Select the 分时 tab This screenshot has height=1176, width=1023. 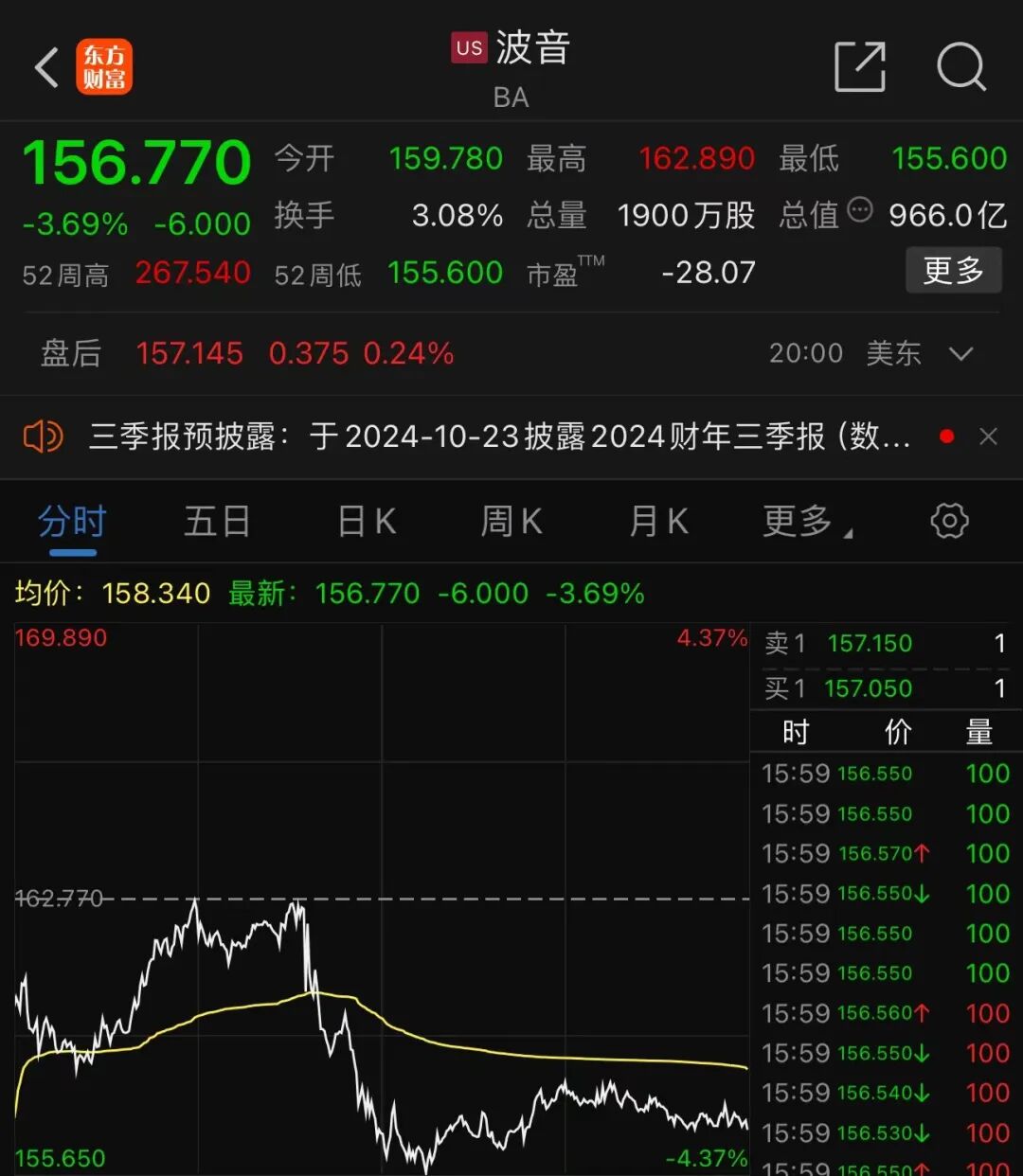point(73,522)
